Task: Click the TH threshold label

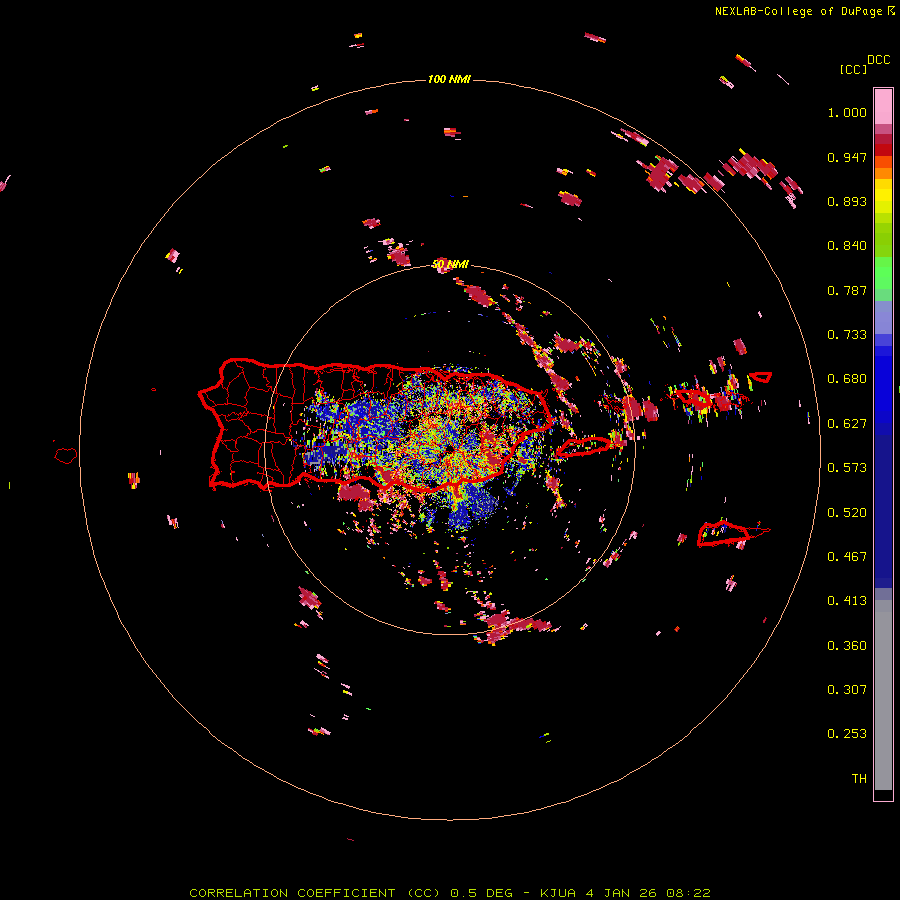Action: click(859, 779)
